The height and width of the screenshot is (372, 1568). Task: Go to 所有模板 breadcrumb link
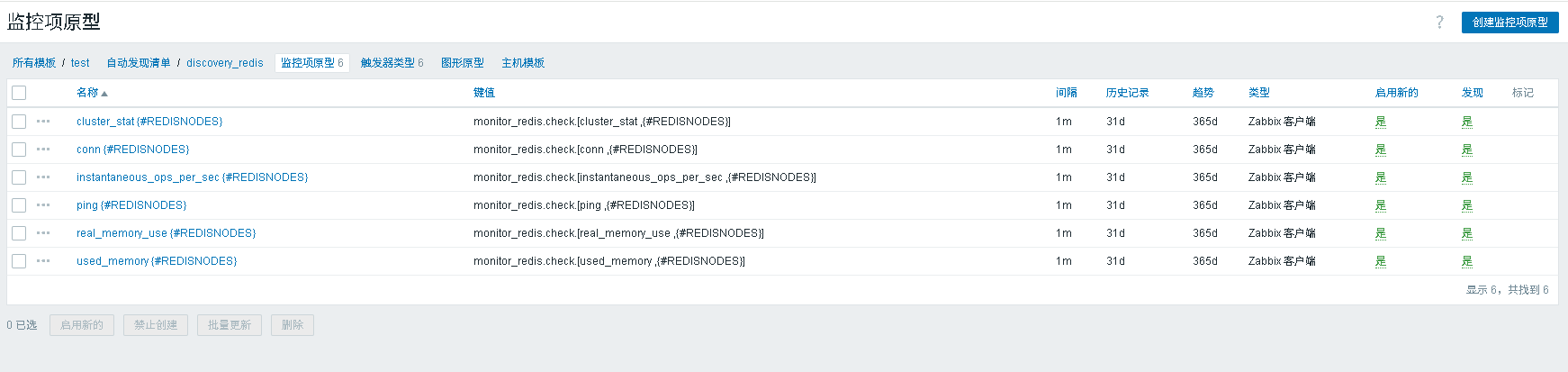[34, 63]
